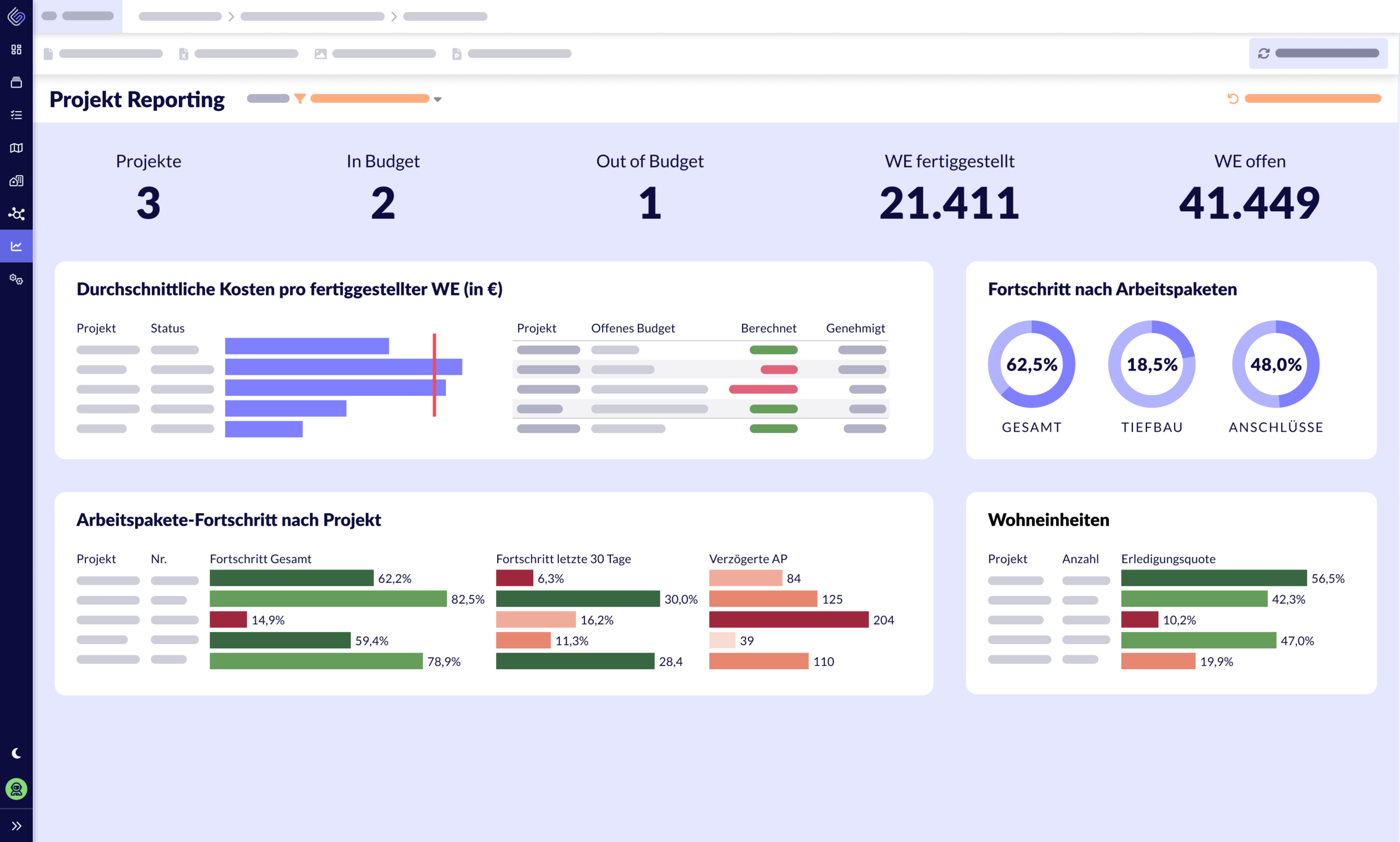
Task: Click the first document export toolbar item
Action: (x=103, y=54)
